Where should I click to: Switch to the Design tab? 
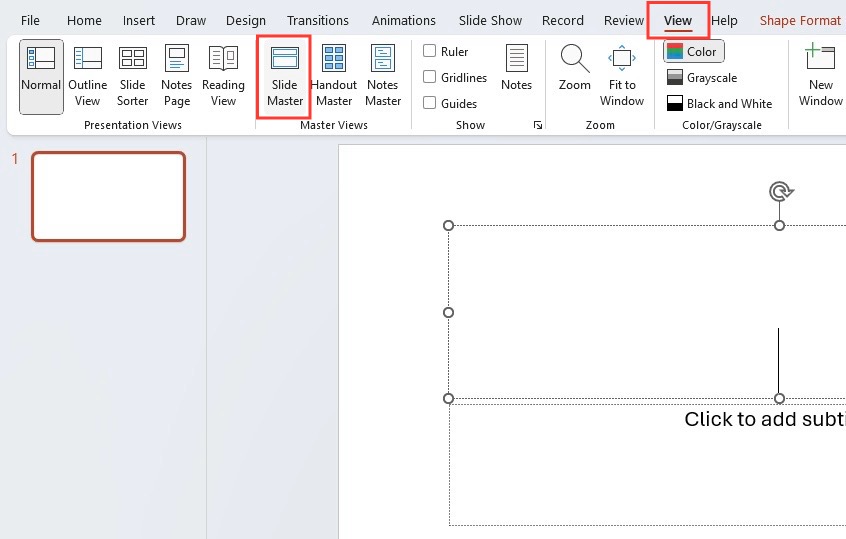tap(245, 21)
